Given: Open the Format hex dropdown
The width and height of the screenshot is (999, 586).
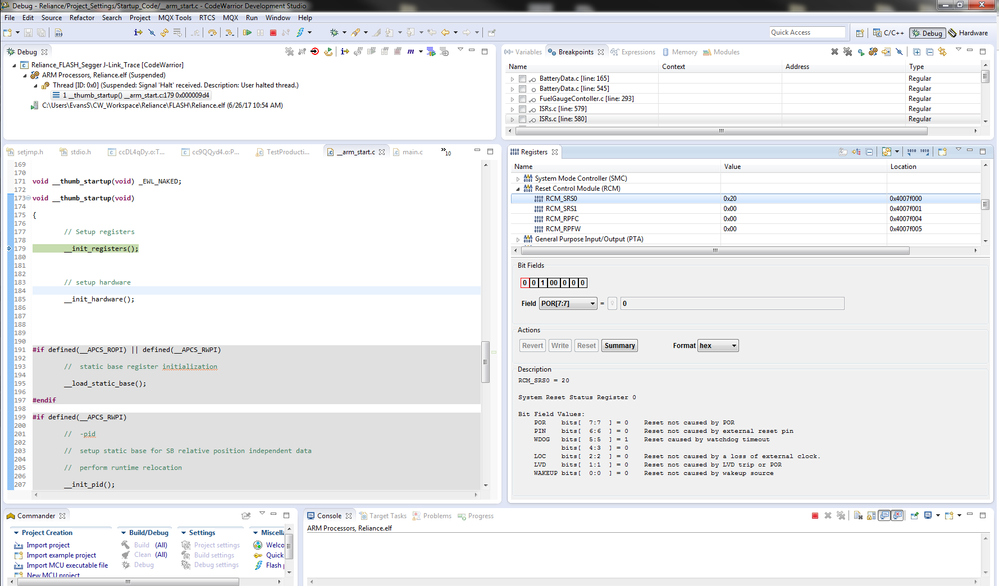Looking at the screenshot, I should coord(718,345).
